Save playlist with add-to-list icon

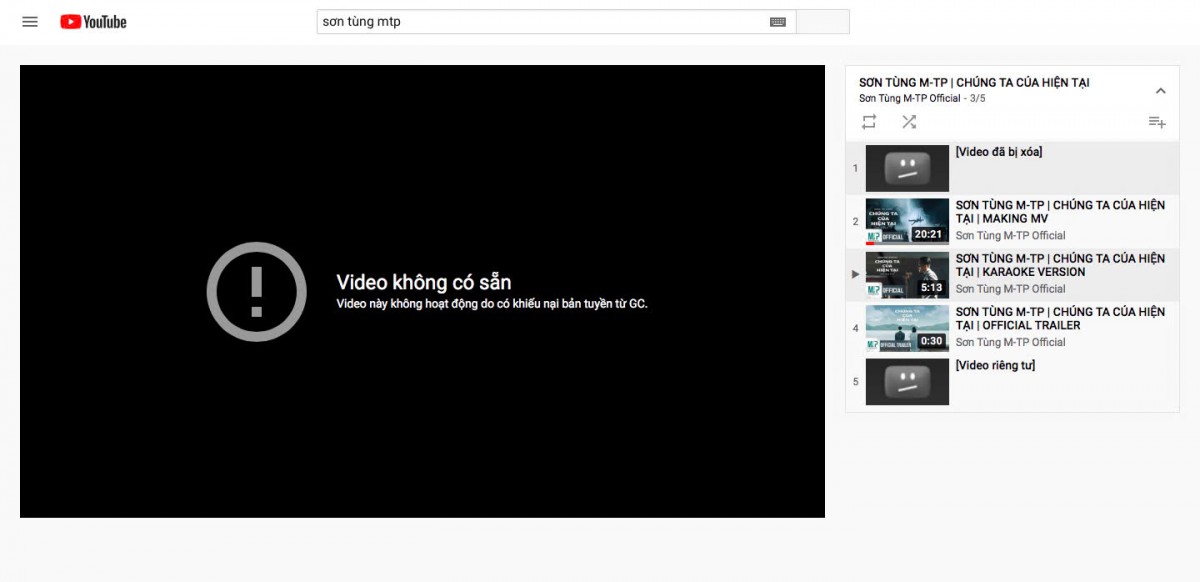point(1157,122)
